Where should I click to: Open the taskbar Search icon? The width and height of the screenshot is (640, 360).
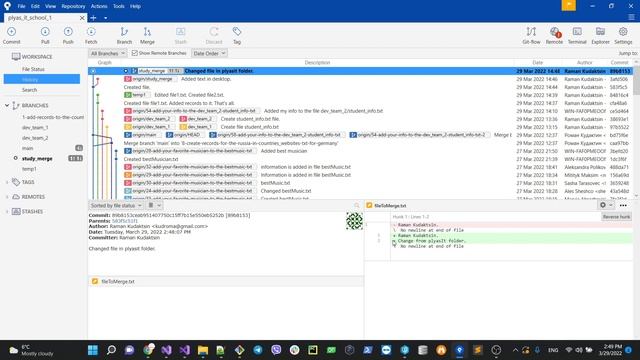click(111, 350)
